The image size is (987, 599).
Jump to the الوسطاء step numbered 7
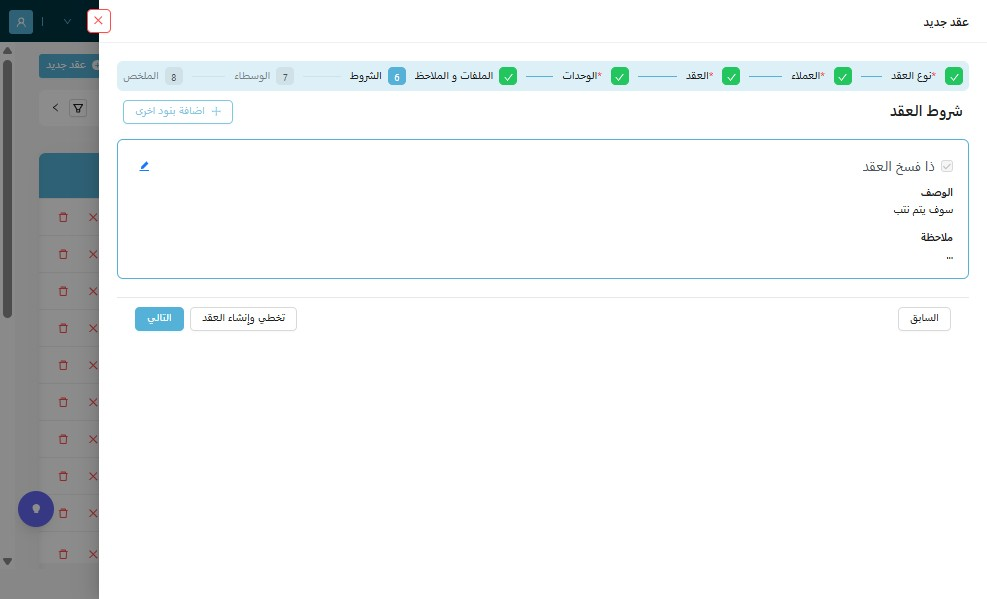[x=264, y=76]
